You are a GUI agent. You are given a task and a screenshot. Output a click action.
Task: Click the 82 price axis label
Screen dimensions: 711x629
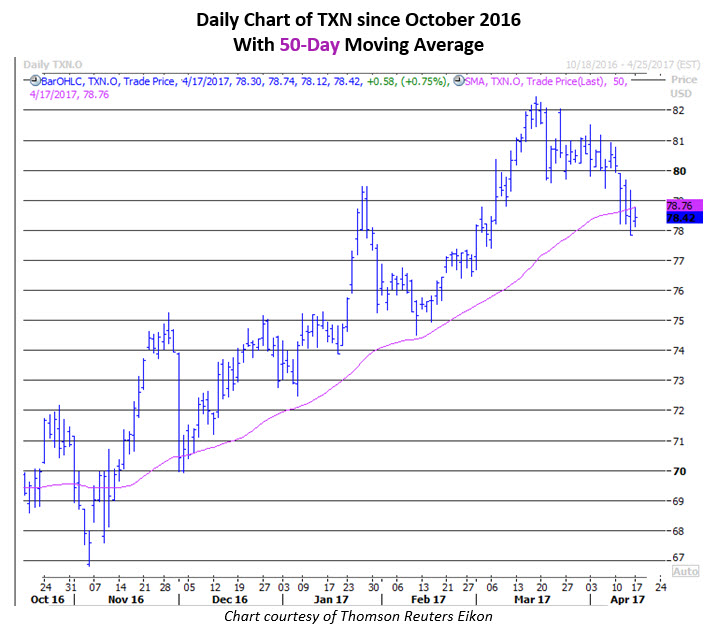click(x=678, y=110)
